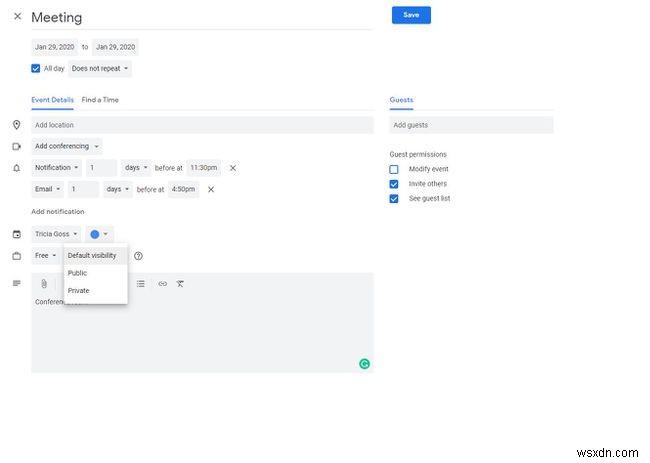Click the Add guests field
Image resolution: width=650 pixels, height=463 pixels.
click(x=471, y=125)
